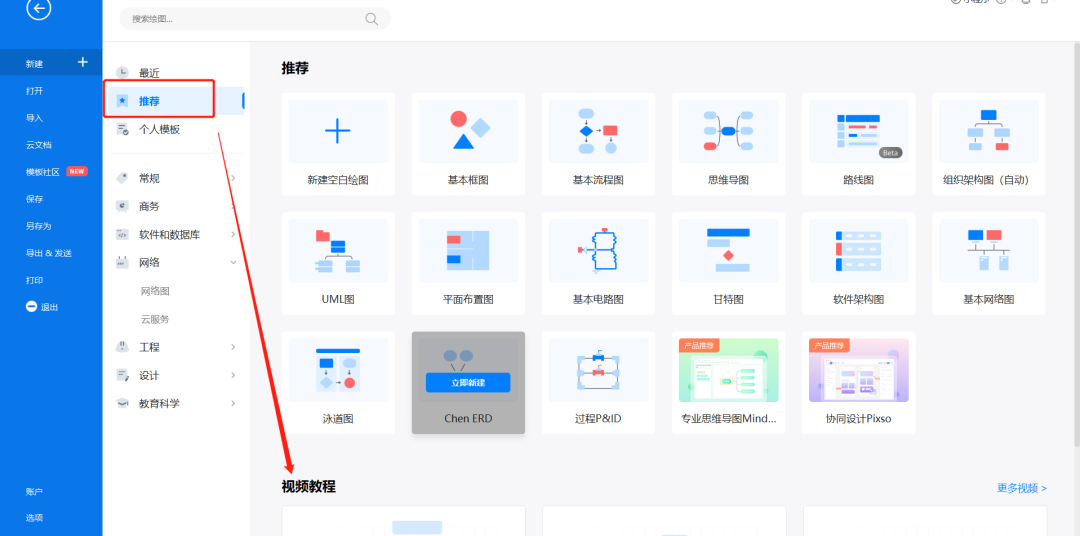Viewport: 1080px width, 536px height.
Task: Open the 平面布置图 template
Action: coord(468,264)
